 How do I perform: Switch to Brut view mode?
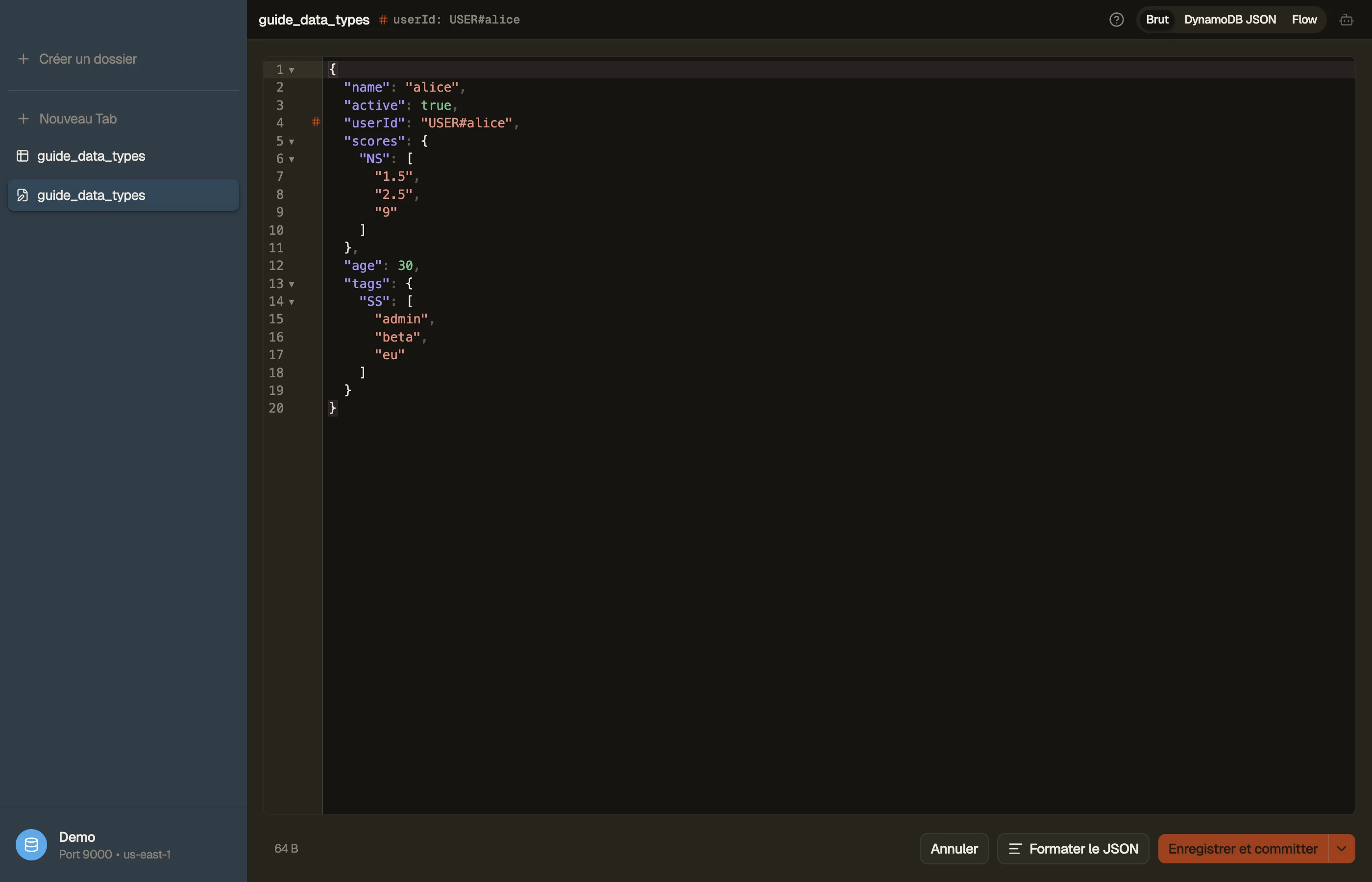click(1157, 20)
